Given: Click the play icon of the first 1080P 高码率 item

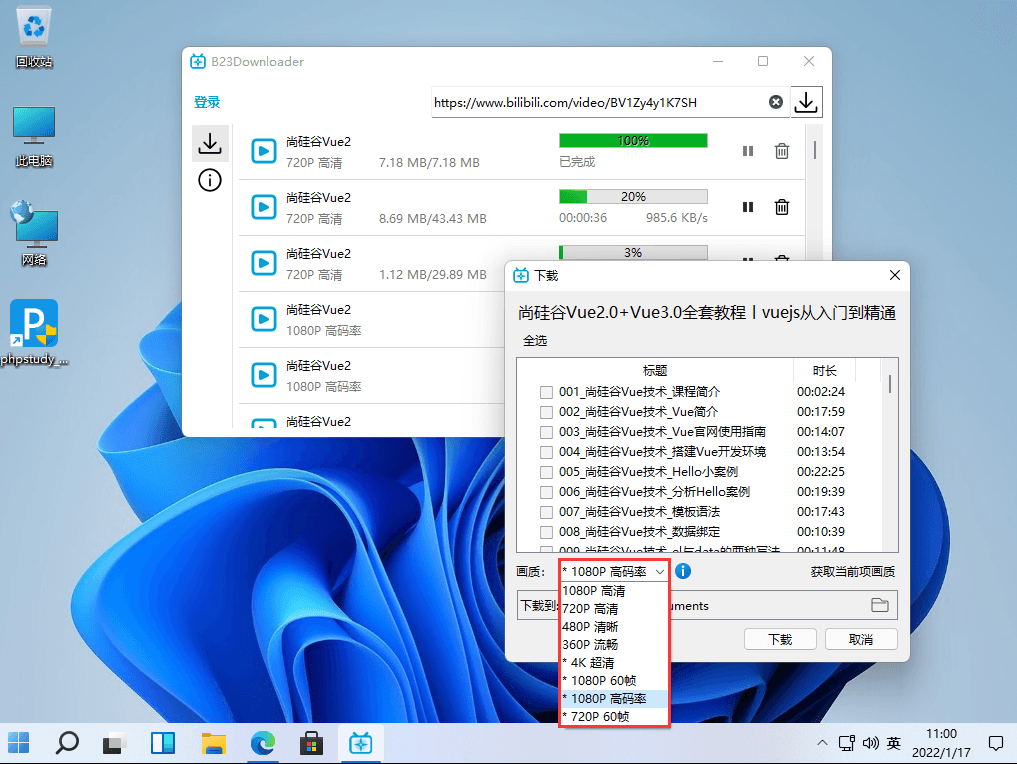Looking at the screenshot, I should click(x=264, y=319).
